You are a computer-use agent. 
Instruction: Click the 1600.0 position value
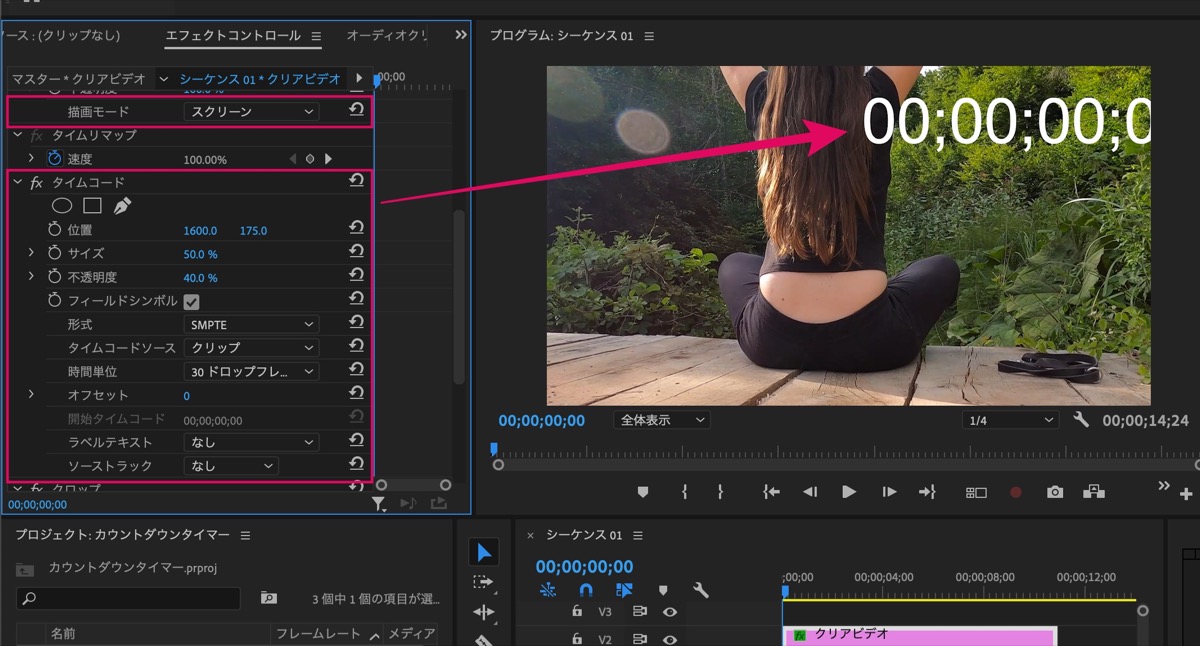pyautogui.click(x=200, y=231)
